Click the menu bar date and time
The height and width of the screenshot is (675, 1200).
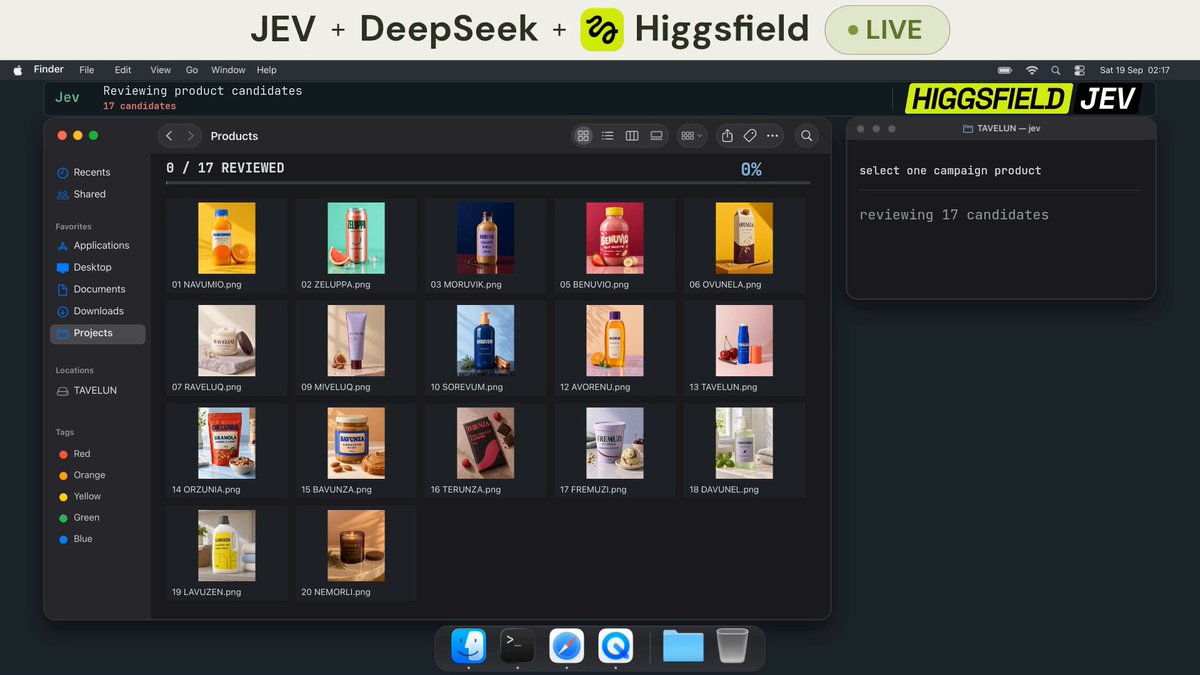pos(1134,70)
